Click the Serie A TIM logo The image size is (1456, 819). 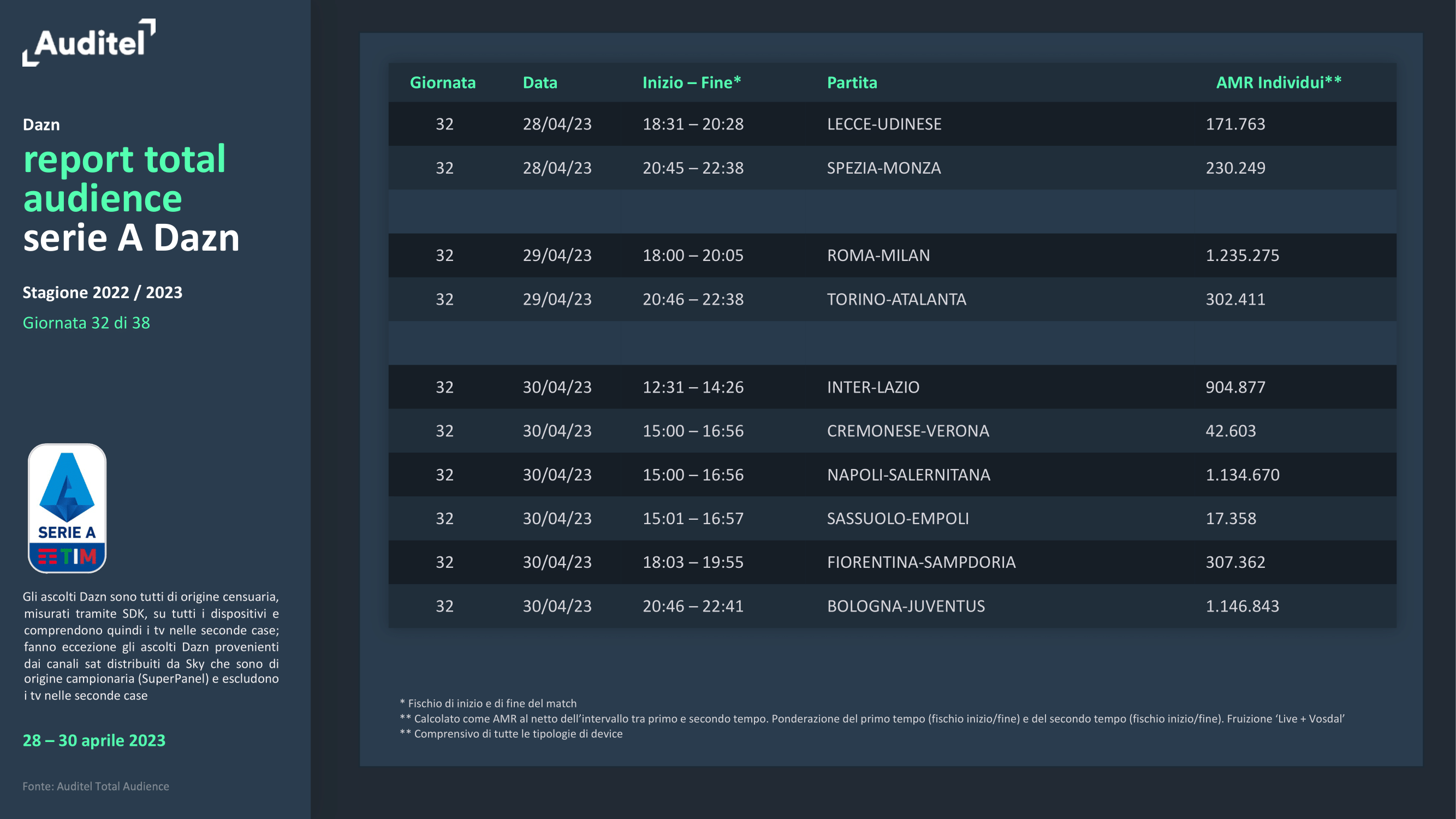[x=67, y=508]
